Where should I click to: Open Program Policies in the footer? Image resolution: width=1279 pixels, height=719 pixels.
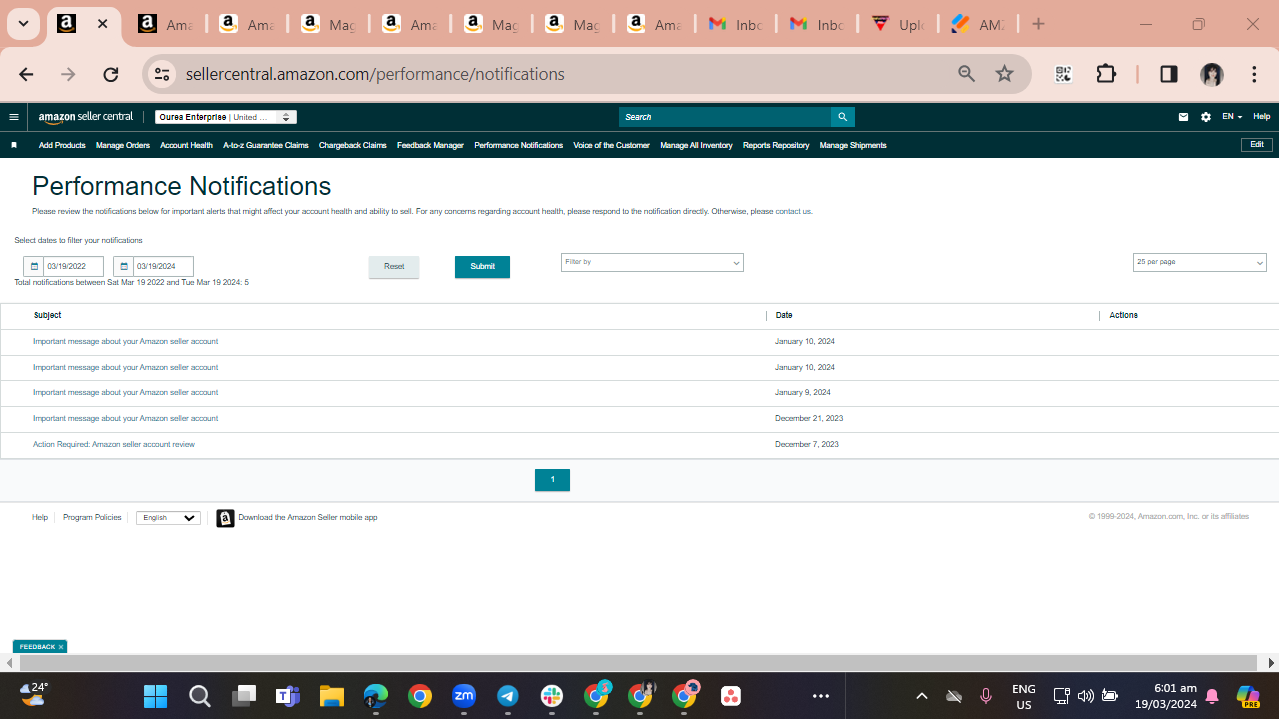(92, 518)
